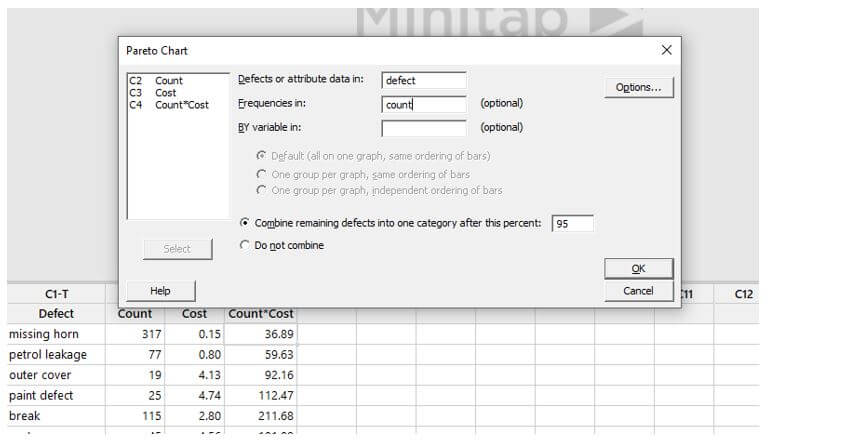This screenshot has width=848, height=441.
Task: Open Help for Pareto Chart
Action: 160,291
